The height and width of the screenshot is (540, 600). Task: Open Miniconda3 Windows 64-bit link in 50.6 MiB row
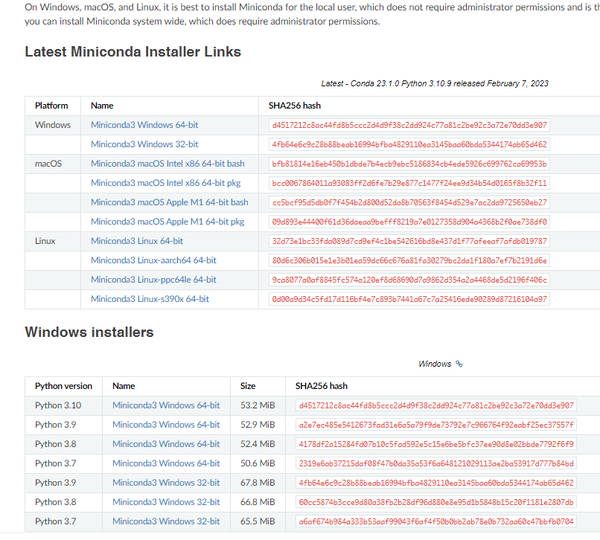166,463
